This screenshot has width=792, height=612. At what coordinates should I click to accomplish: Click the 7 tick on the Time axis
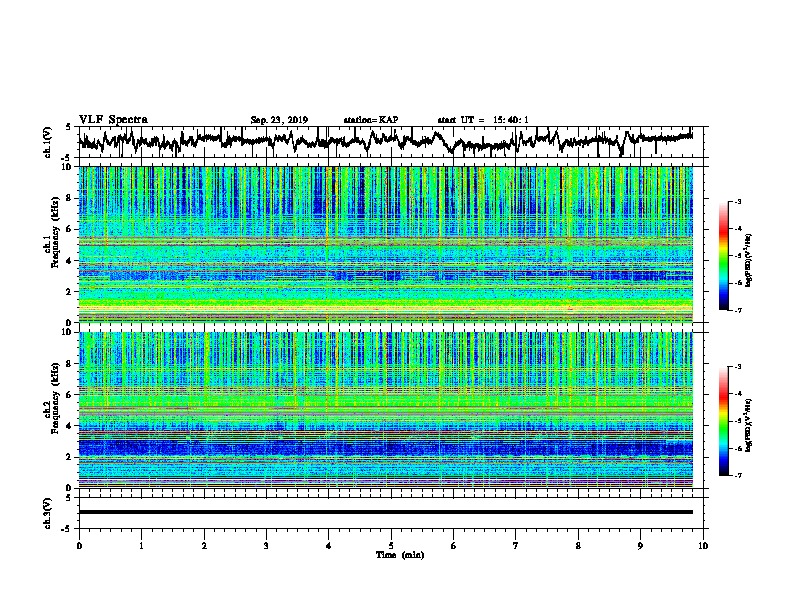516,546
